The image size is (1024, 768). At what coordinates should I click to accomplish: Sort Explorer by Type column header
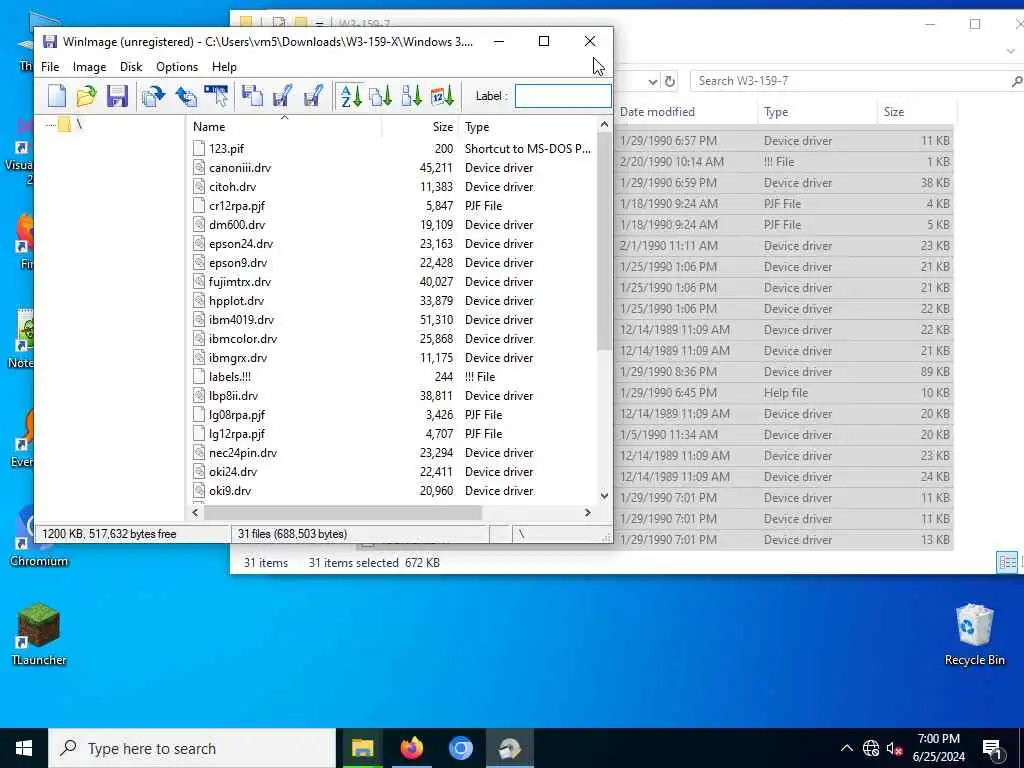(818, 112)
